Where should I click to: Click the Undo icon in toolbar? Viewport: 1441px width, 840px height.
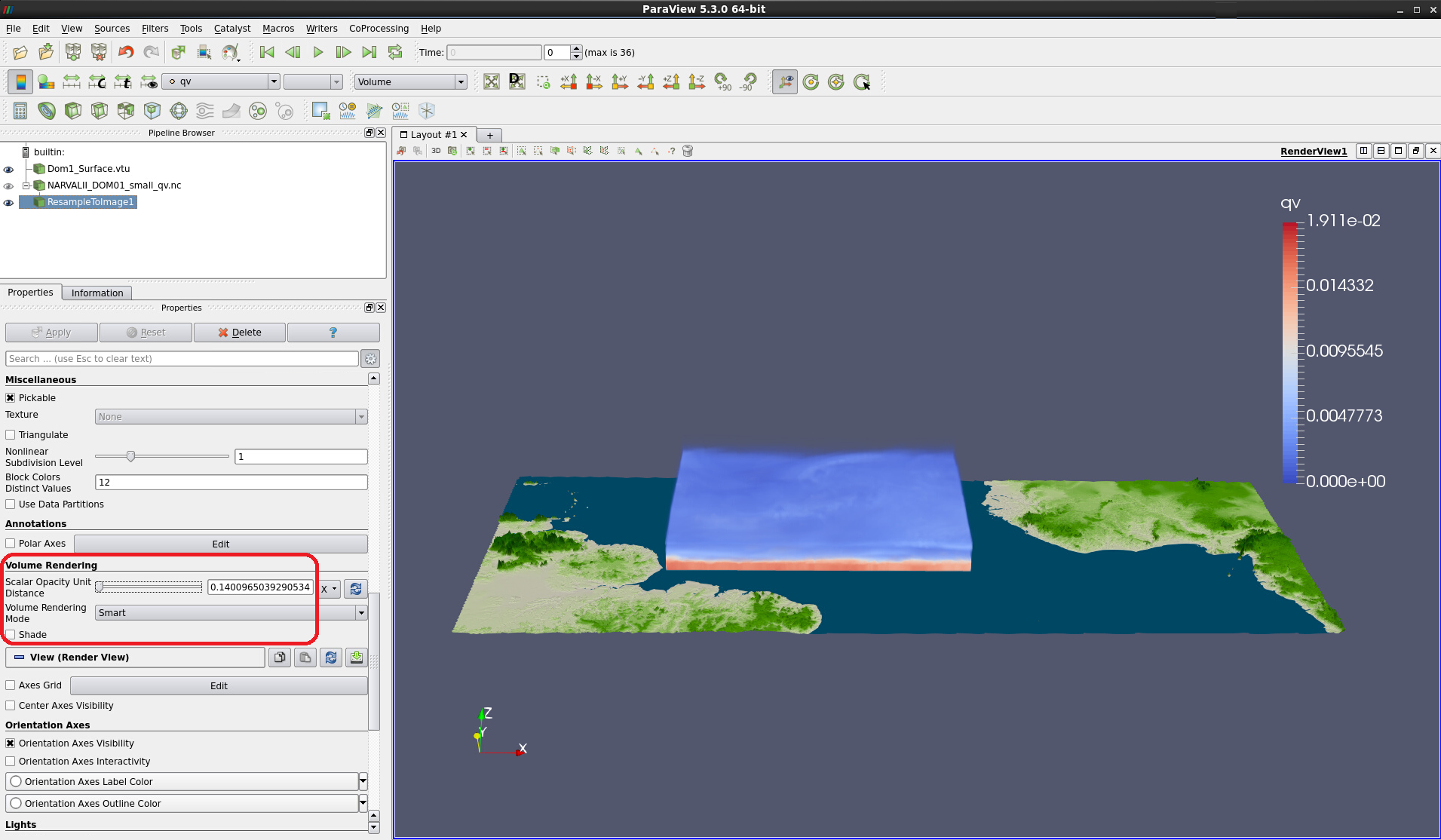(125, 52)
